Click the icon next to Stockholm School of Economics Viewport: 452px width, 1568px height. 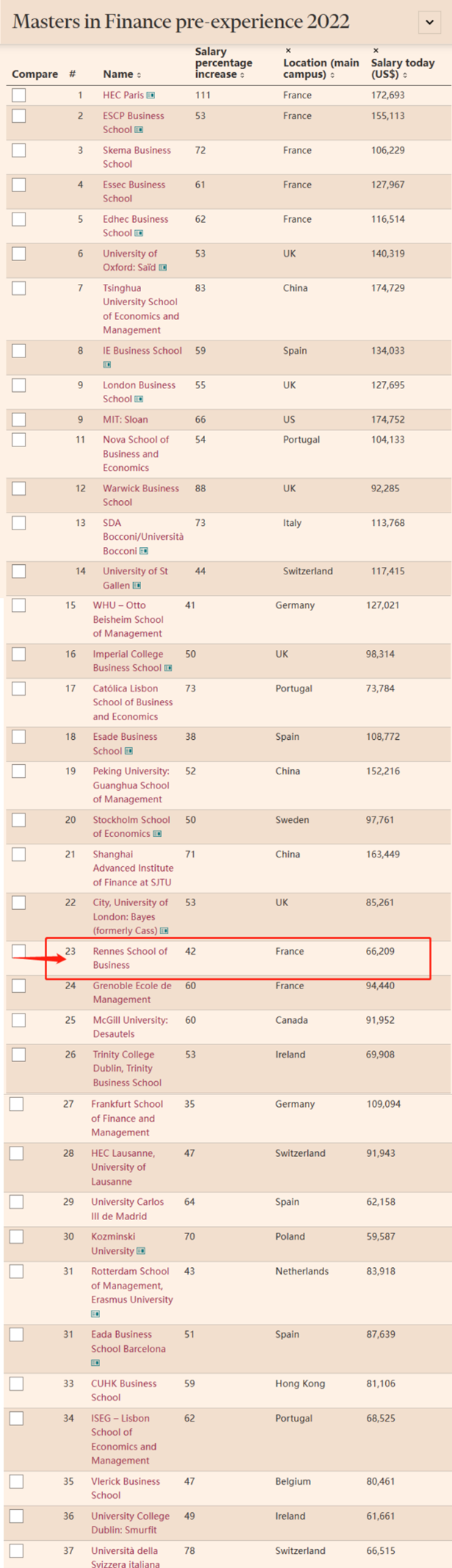[157, 834]
